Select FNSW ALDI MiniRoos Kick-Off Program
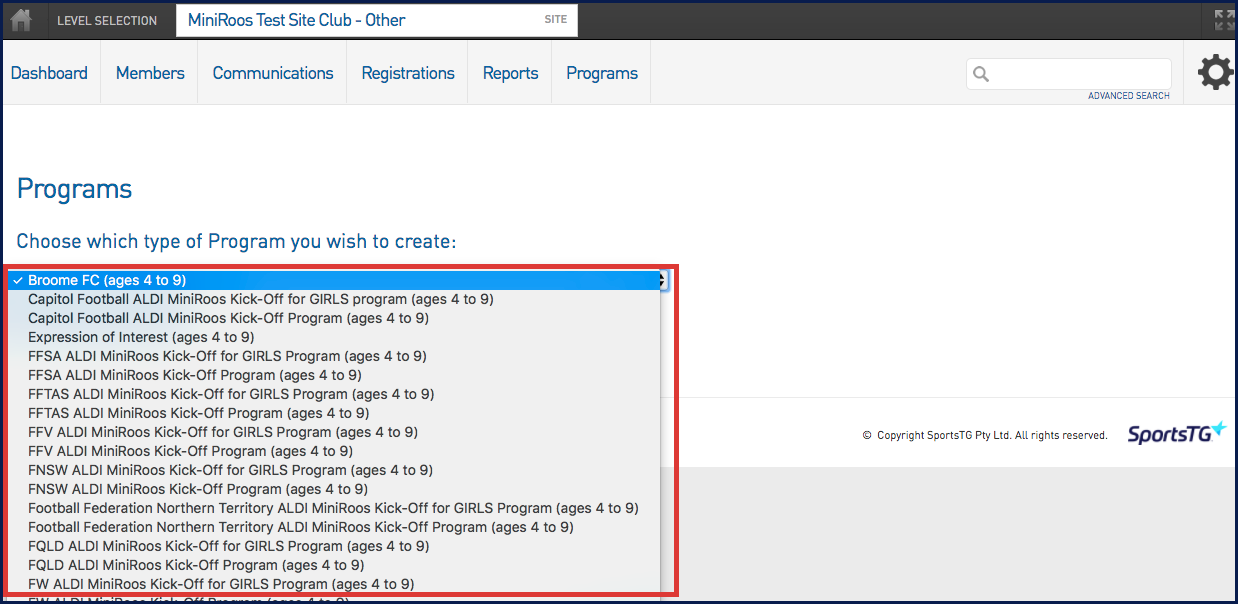This screenshot has height=604, width=1238. 334,489
